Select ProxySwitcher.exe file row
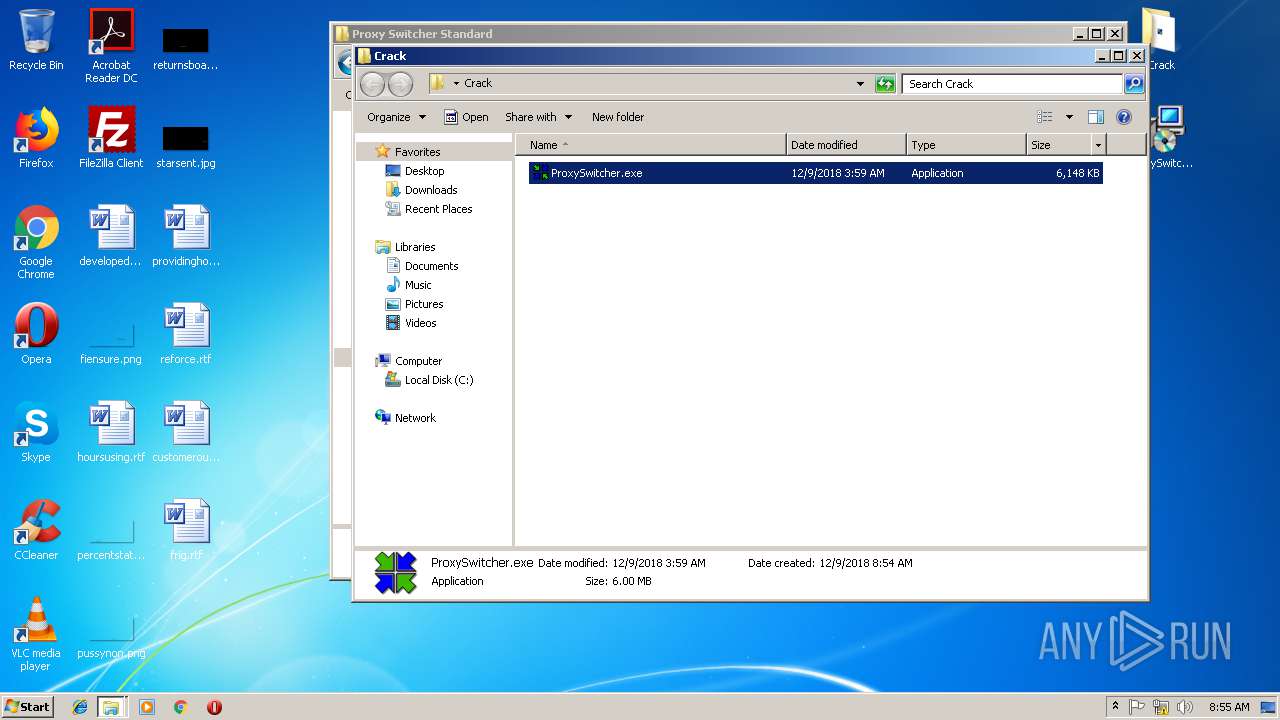 coord(815,173)
